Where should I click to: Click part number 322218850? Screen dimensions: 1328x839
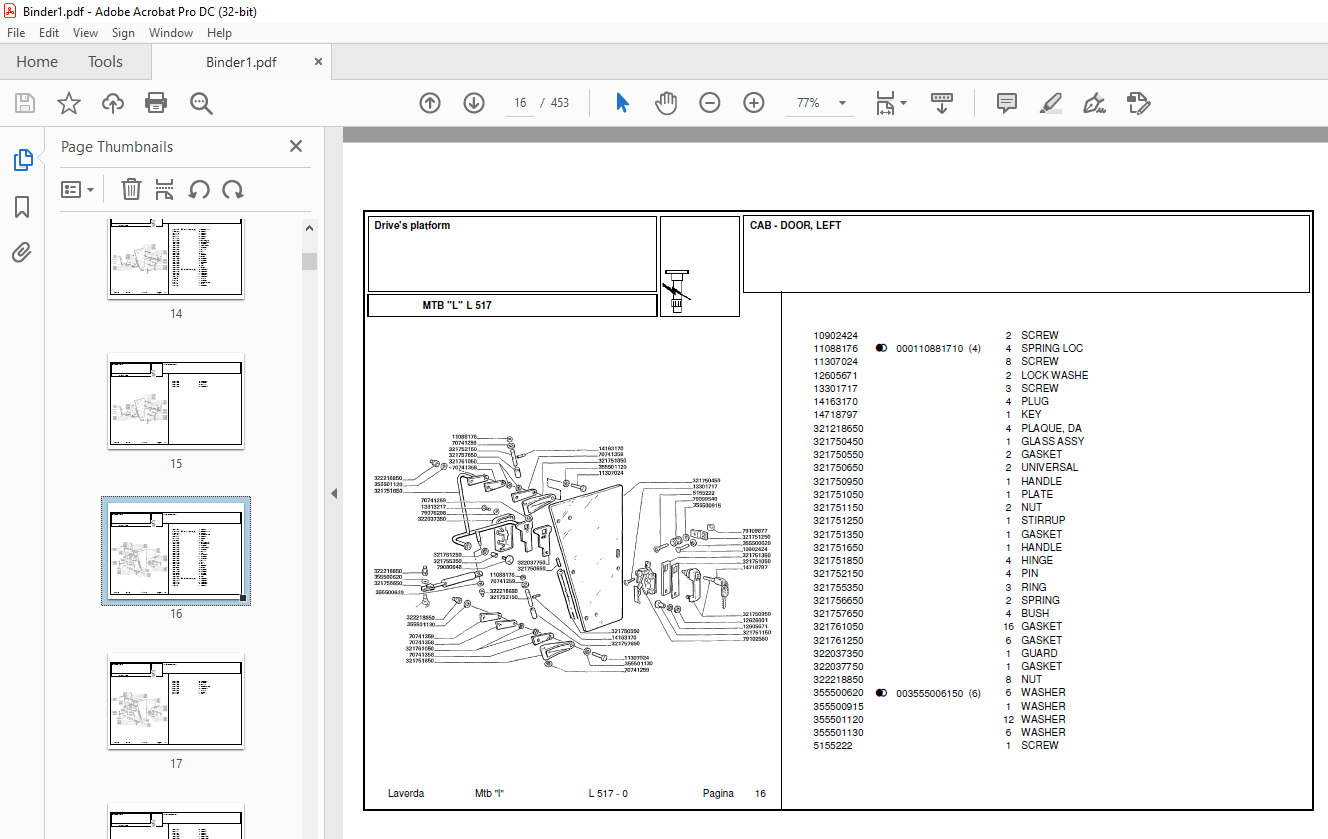click(x=838, y=680)
